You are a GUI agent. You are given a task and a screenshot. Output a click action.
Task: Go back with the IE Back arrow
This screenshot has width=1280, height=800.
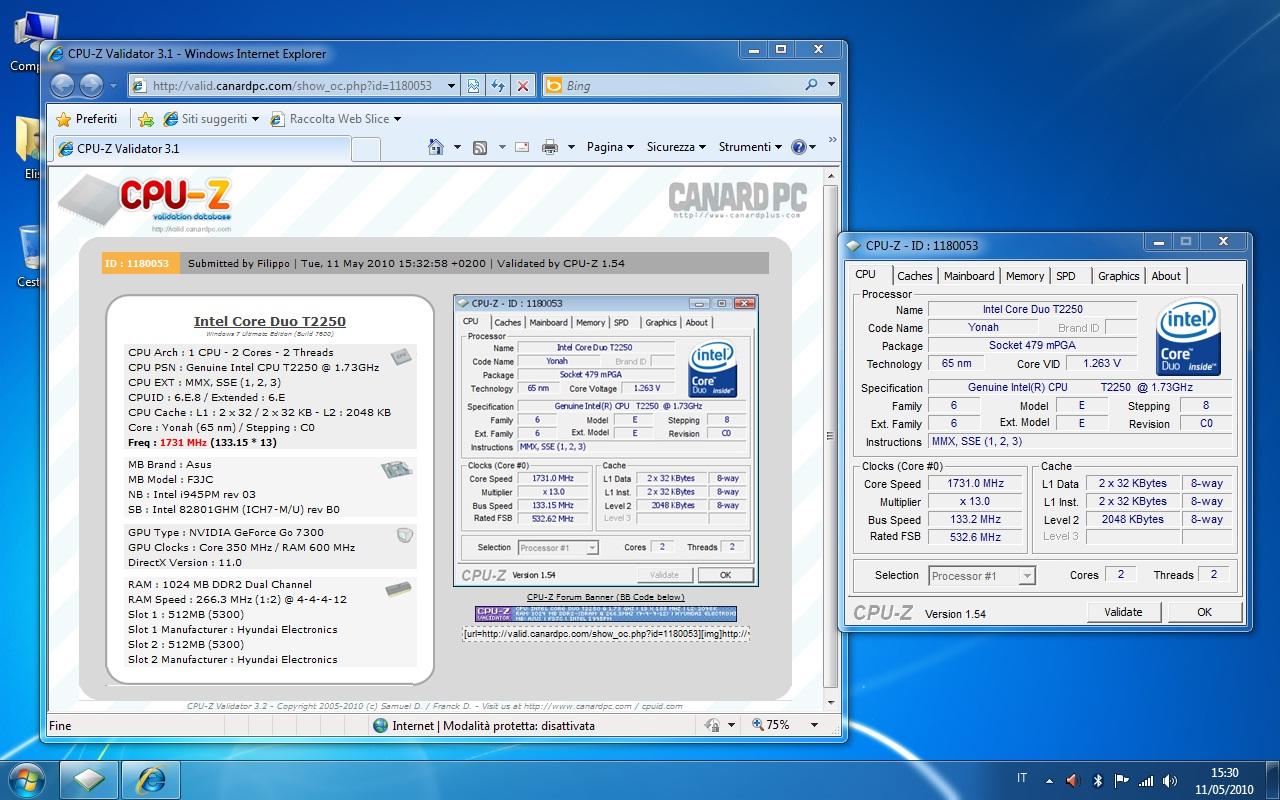coord(62,86)
